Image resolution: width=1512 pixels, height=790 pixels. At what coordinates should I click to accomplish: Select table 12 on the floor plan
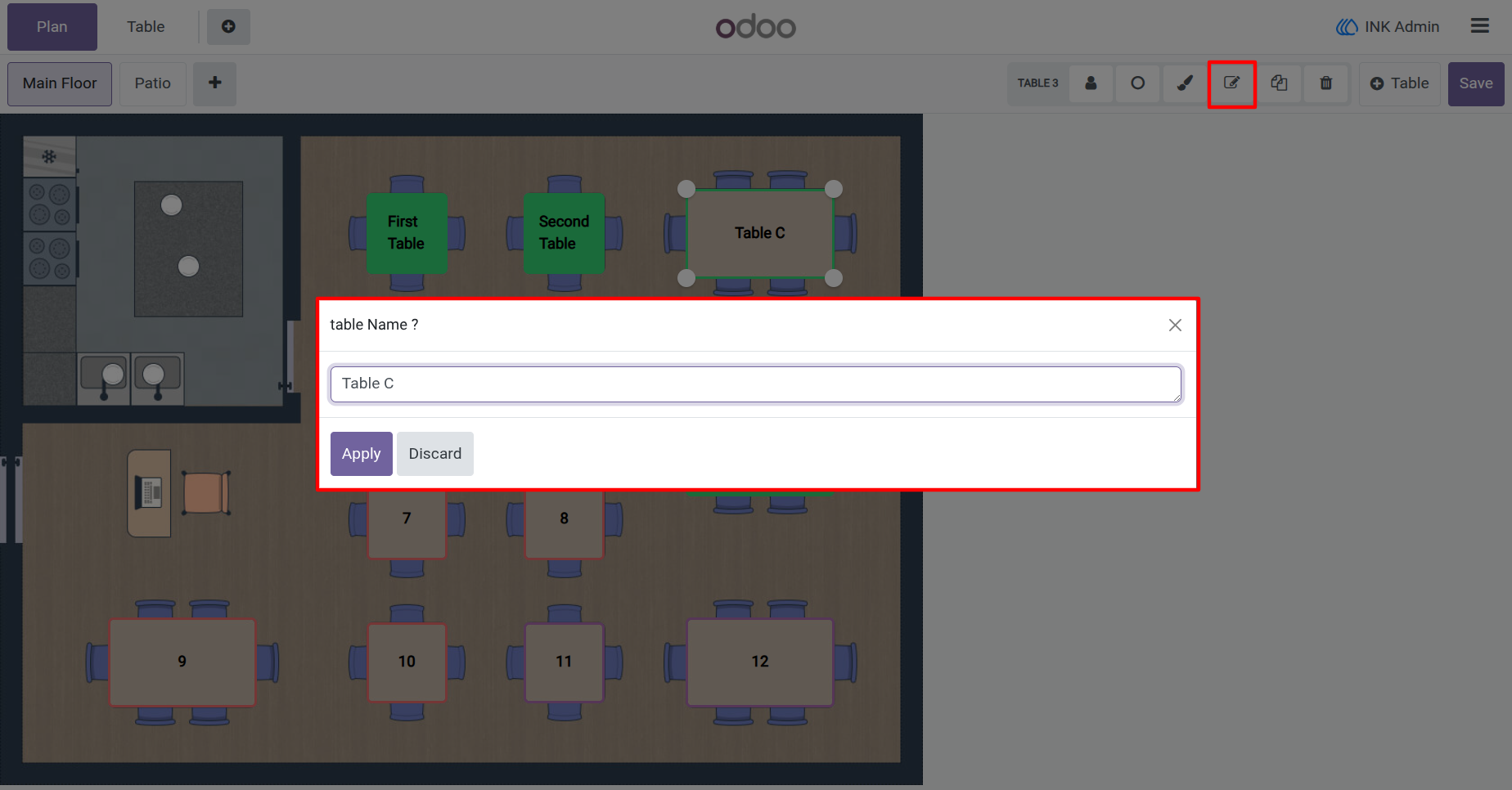click(x=760, y=662)
